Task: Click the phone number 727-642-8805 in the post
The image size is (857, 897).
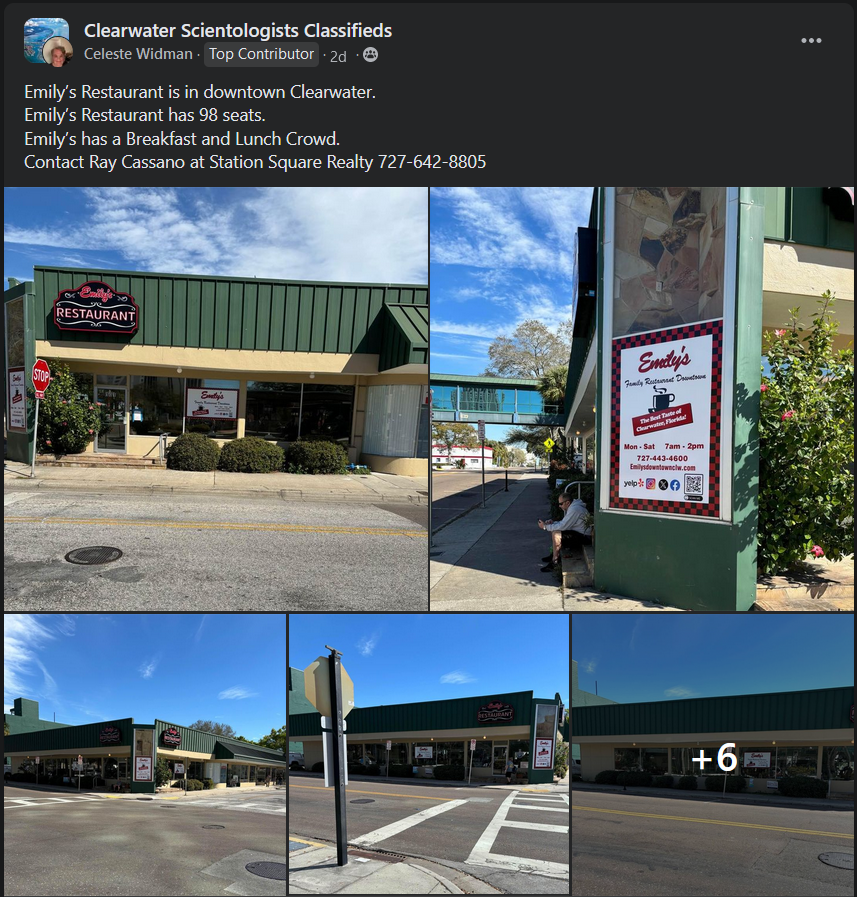Action: (x=432, y=162)
